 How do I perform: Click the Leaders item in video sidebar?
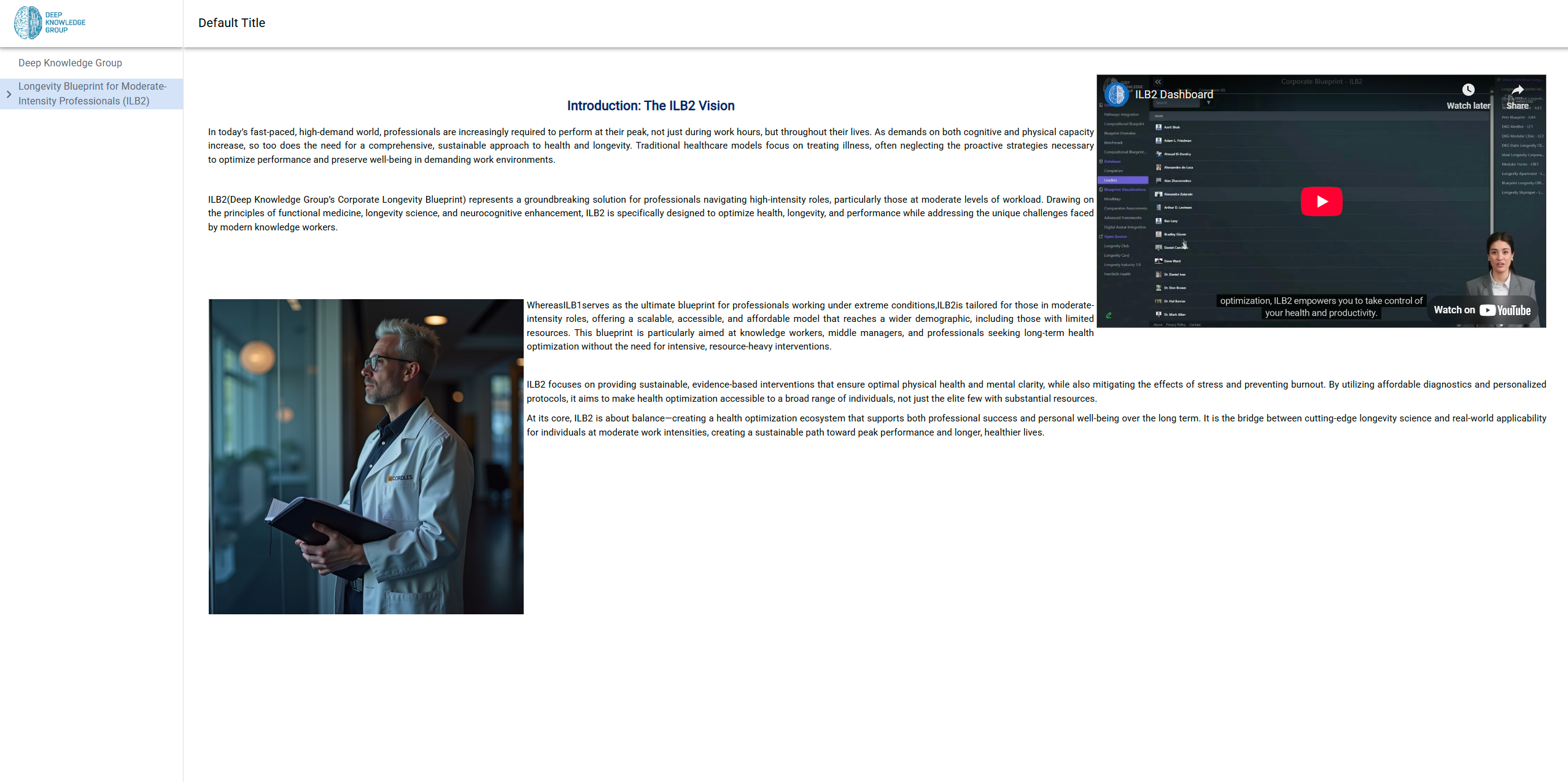pyautogui.click(x=1122, y=180)
